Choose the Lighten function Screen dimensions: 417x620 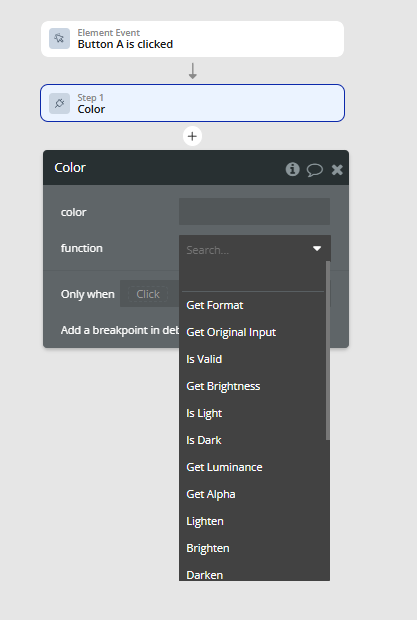205,521
